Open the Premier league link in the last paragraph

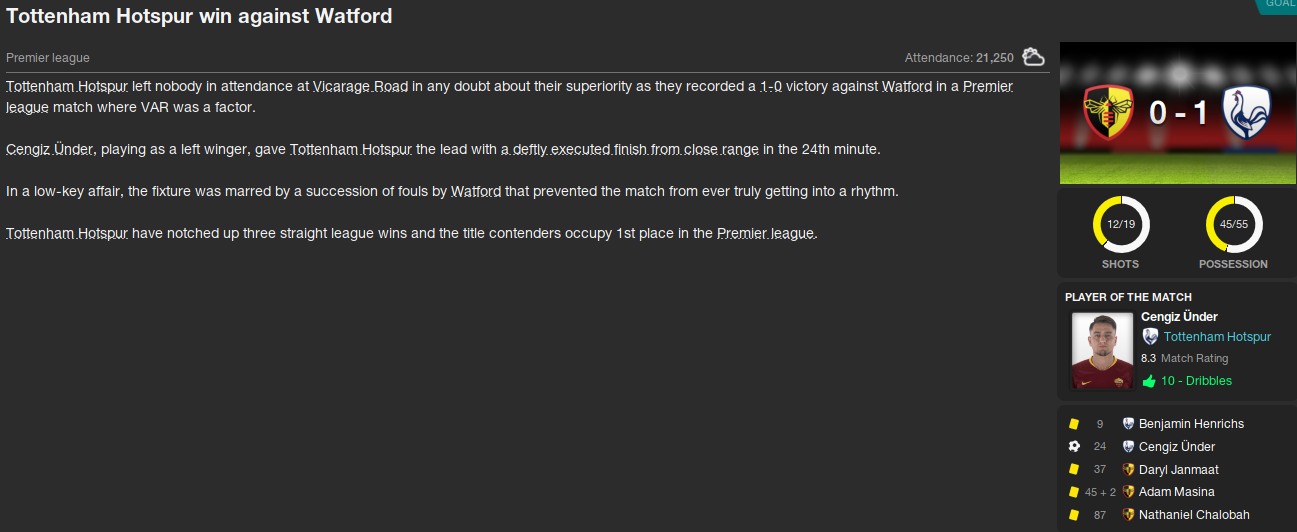[766, 234]
